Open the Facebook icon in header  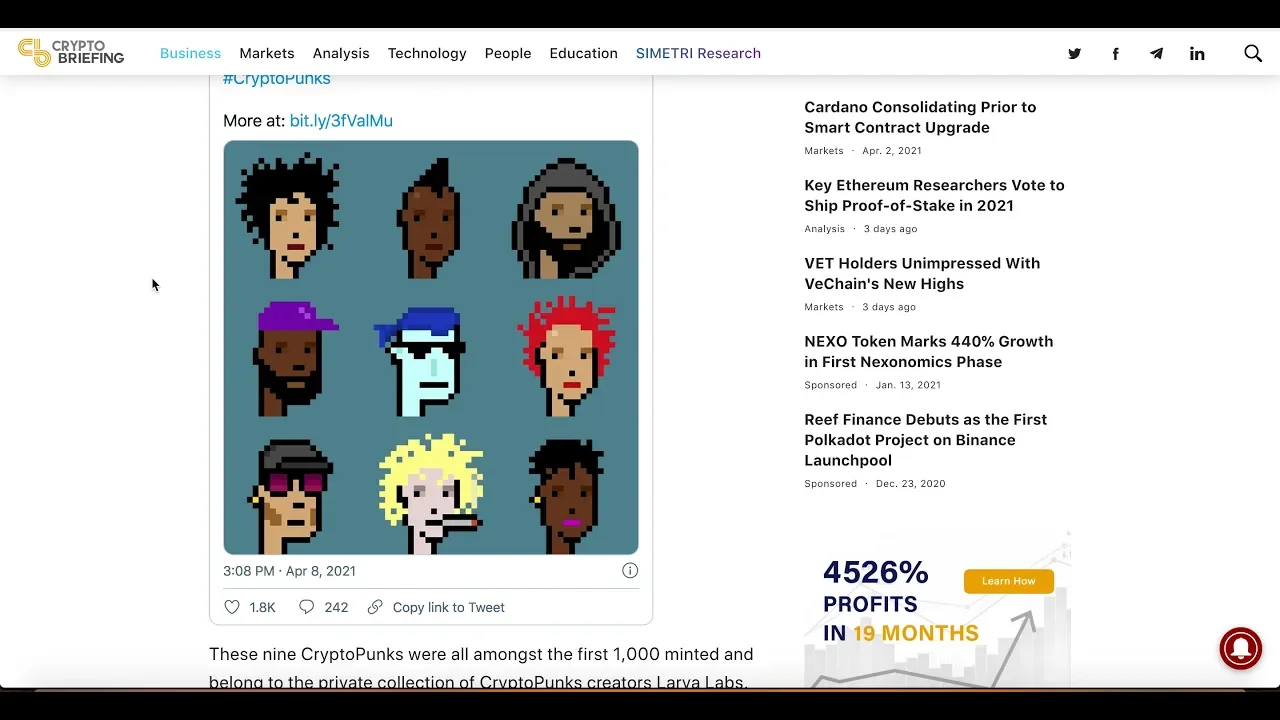1115,54
